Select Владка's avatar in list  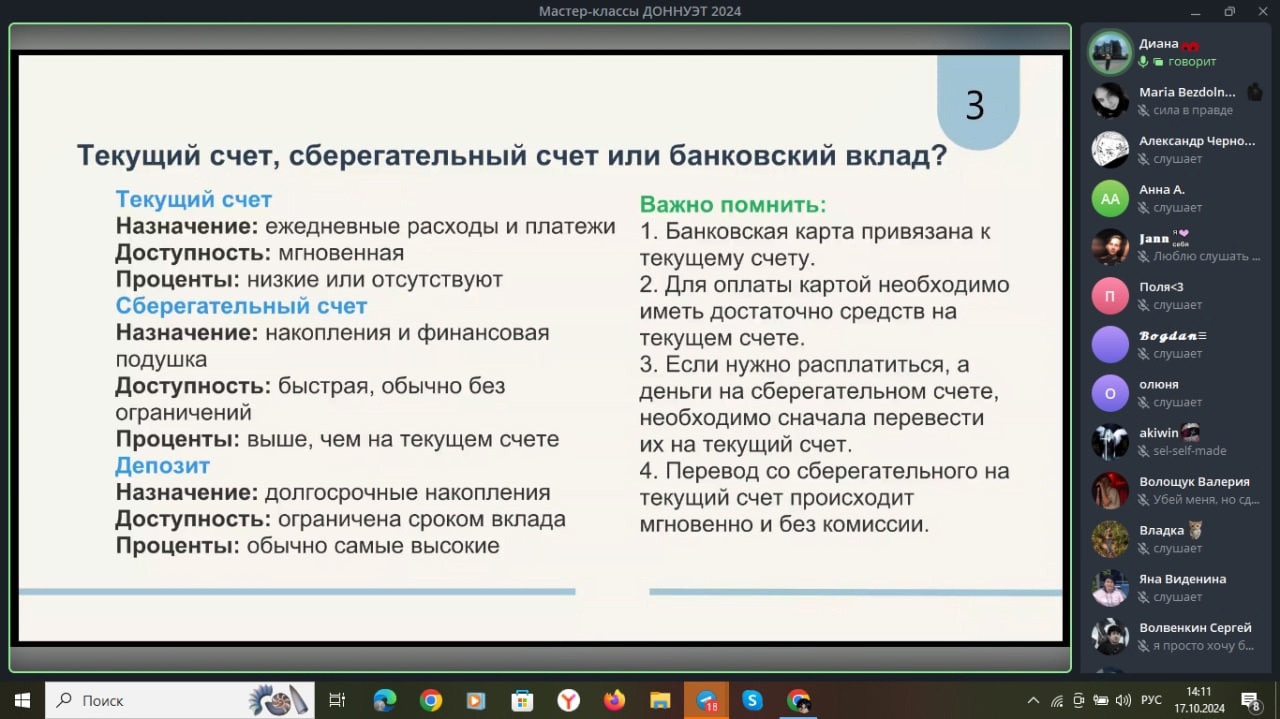[x=1110, y=539]
